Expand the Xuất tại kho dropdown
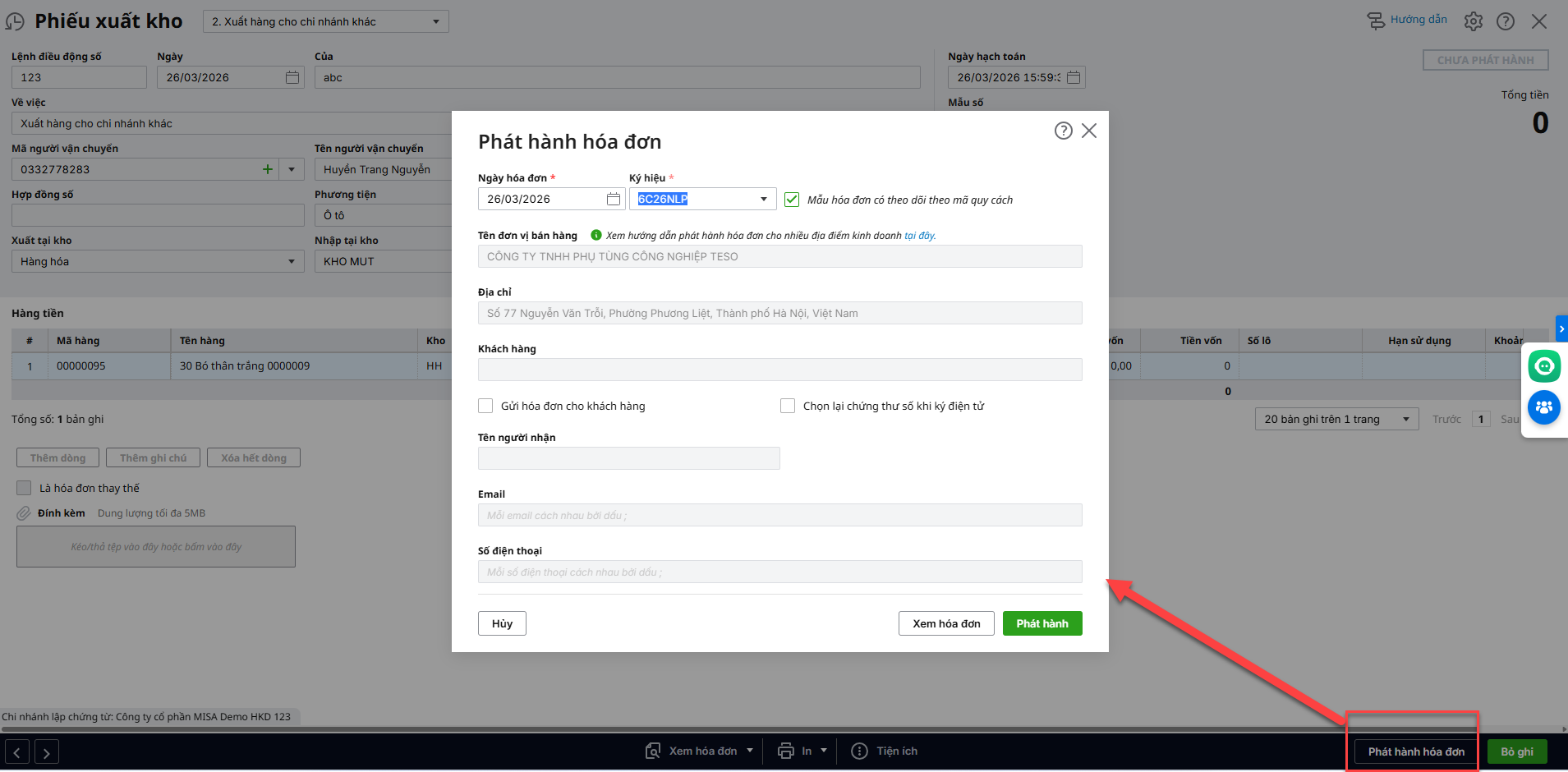This screenshot has width=1568, height=772. click(291, 262)
